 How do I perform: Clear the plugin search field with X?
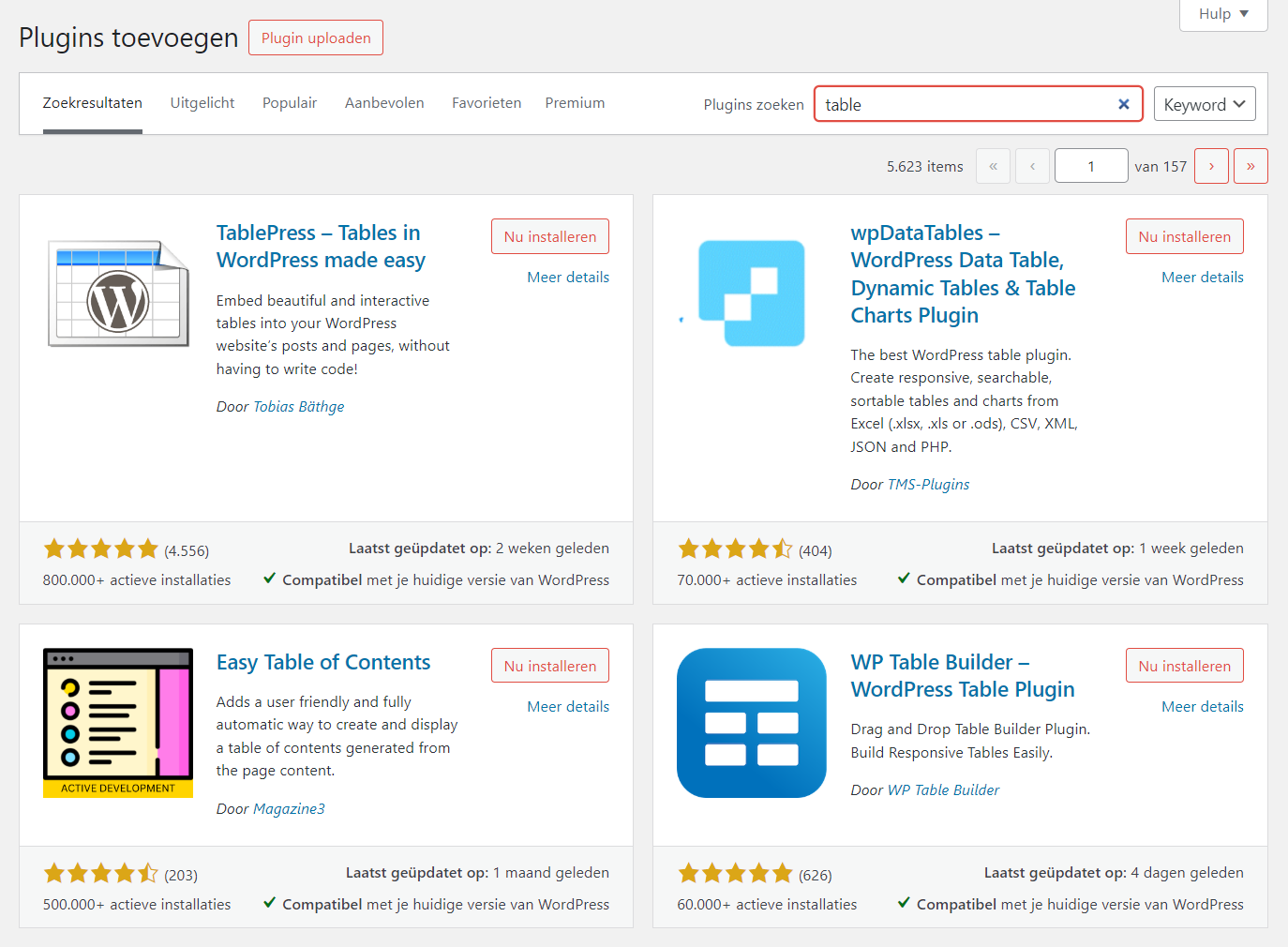tap(1123, 104)
